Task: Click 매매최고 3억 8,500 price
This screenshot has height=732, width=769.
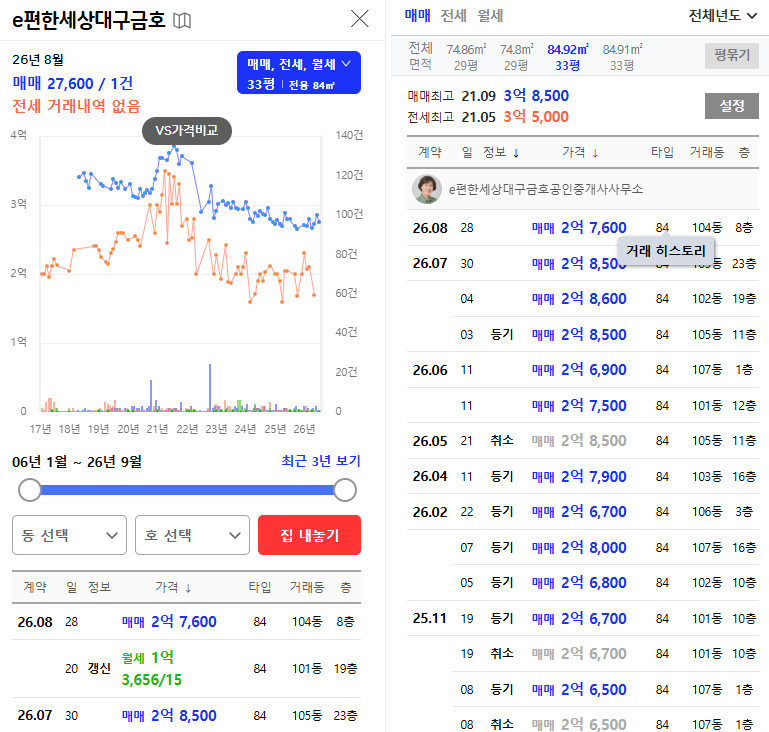Action: point(536,96)
